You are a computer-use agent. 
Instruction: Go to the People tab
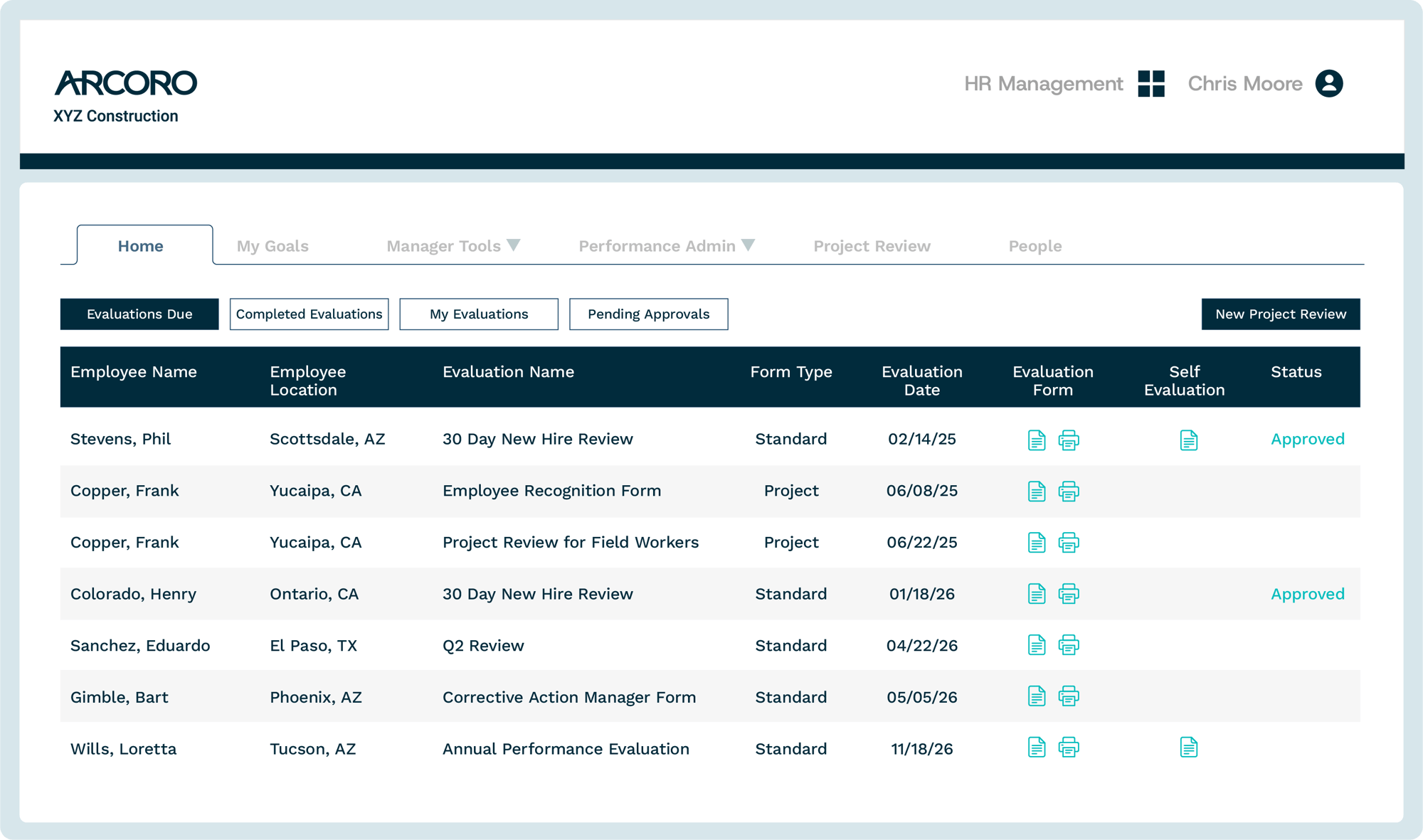coord(1035,246)
